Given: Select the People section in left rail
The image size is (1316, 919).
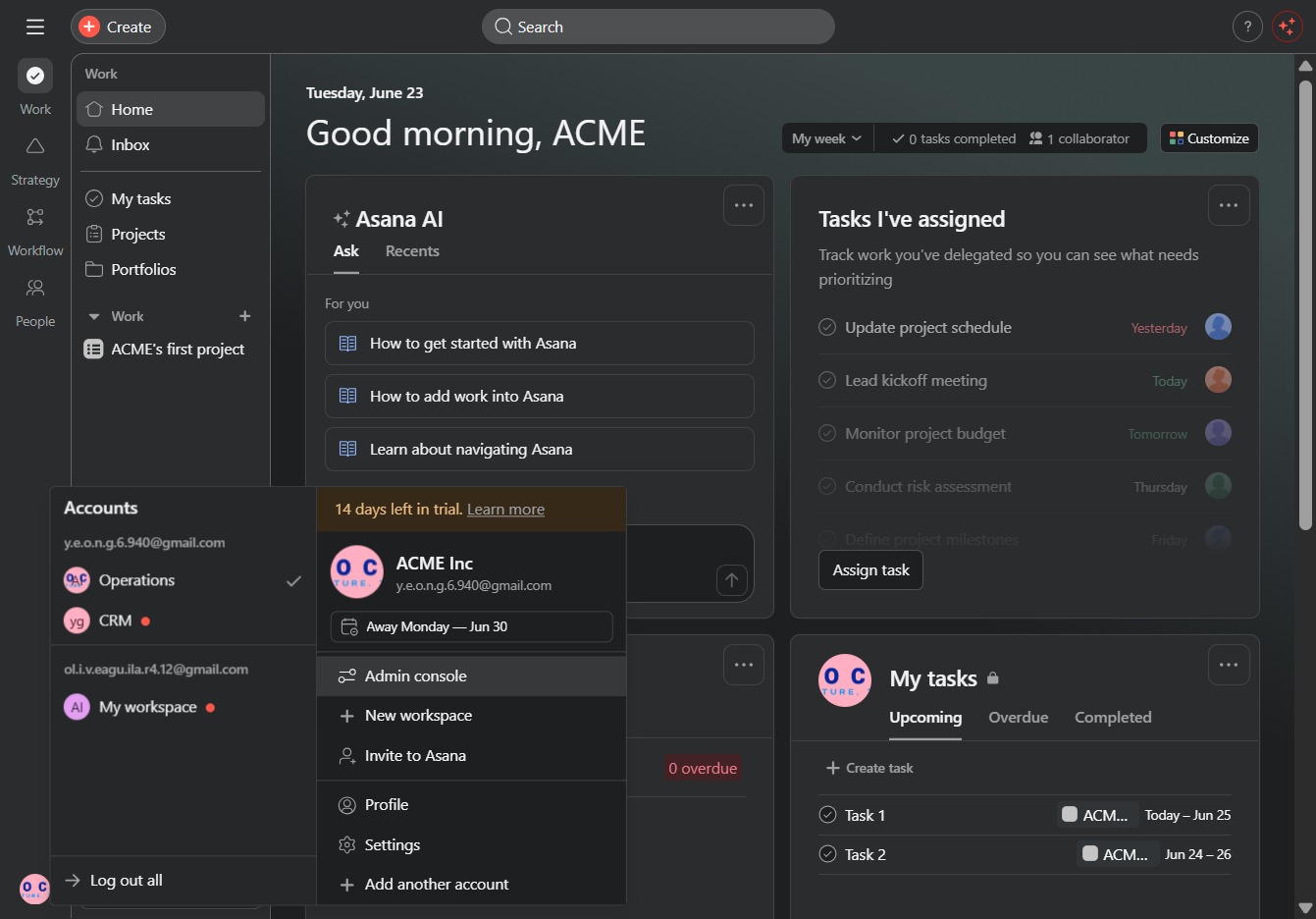Looking at the screenshot, I should click(x=35, y=301).
